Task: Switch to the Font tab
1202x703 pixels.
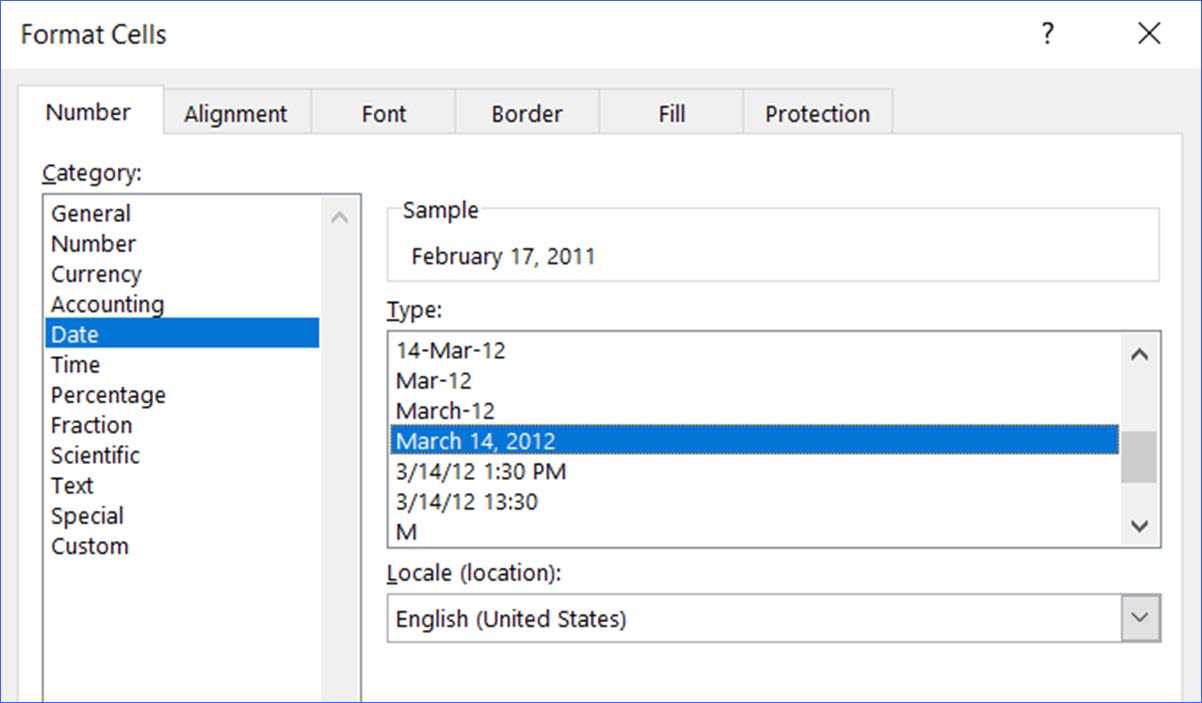Action: [383, 113]
